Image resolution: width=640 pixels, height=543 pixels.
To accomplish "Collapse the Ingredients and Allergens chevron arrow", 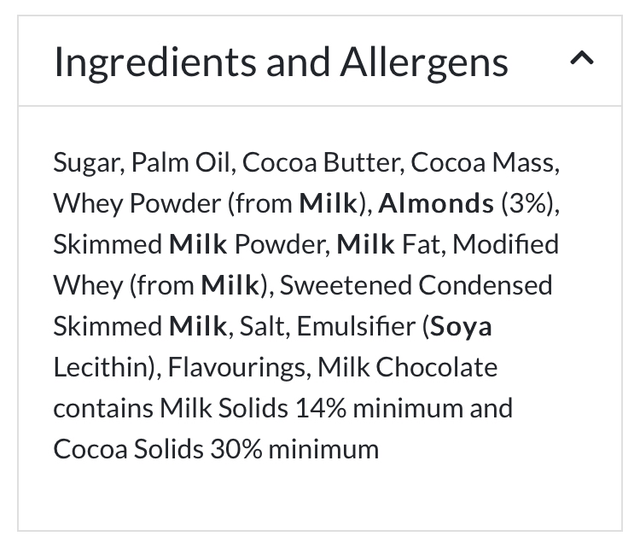I will 581,60.
